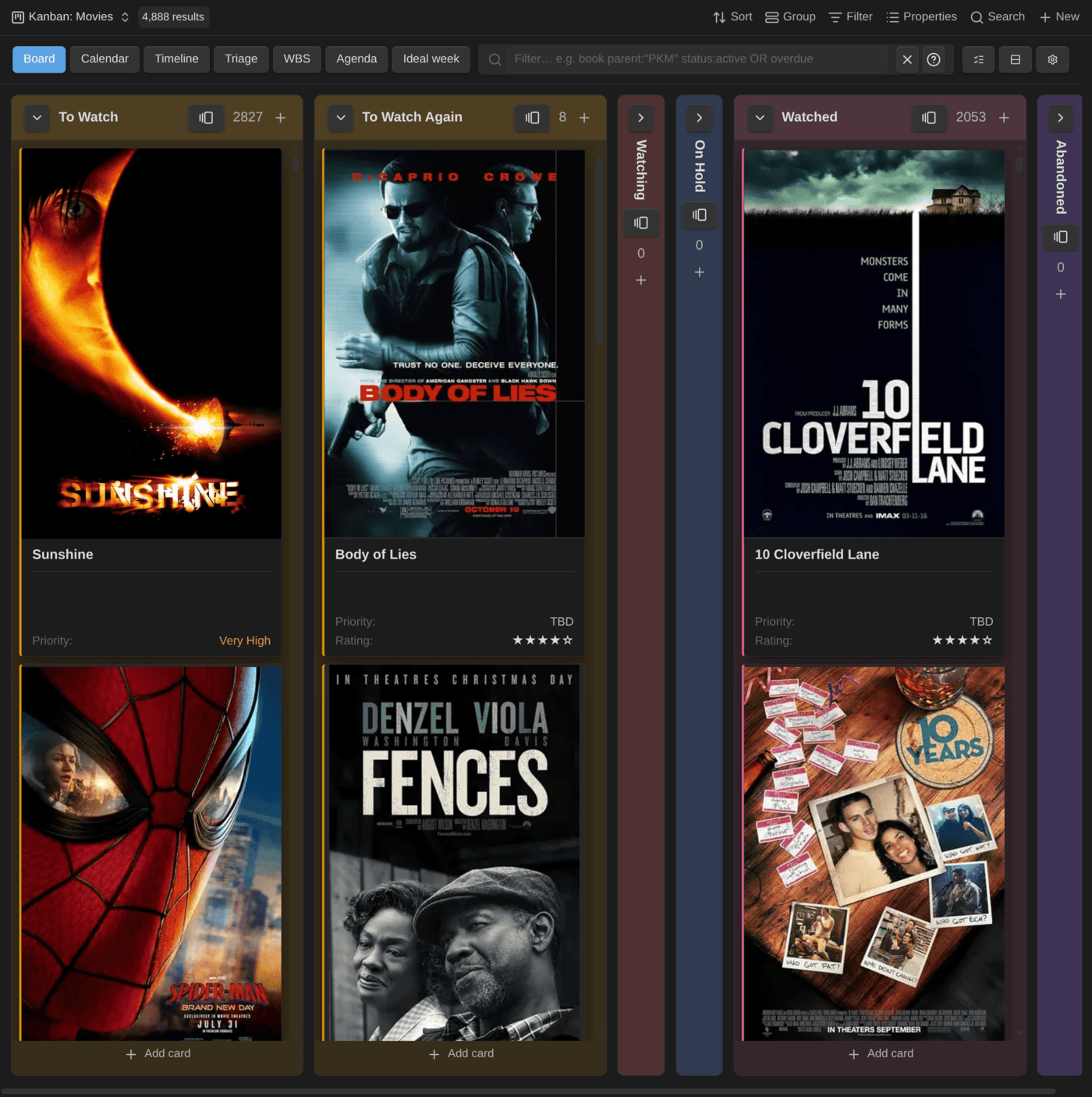The width and height of the screenshot is (1092, 1097).
Task: Open the Sort options
Action: tap(732, 16)
